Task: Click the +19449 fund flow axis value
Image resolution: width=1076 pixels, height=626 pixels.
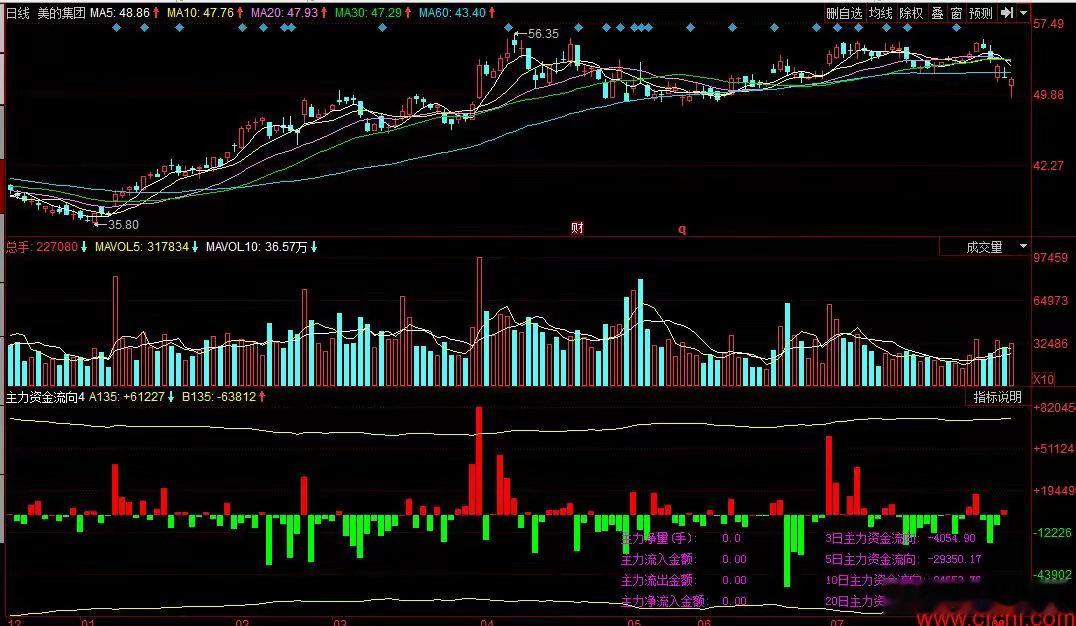Action: 1053,491
